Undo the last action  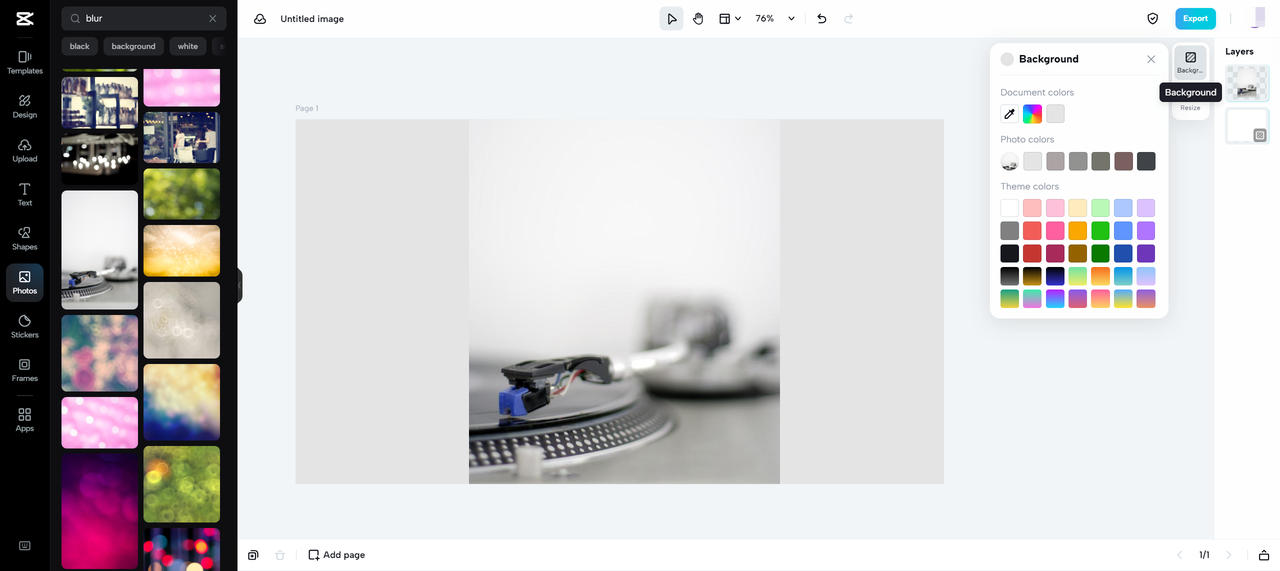822,18
